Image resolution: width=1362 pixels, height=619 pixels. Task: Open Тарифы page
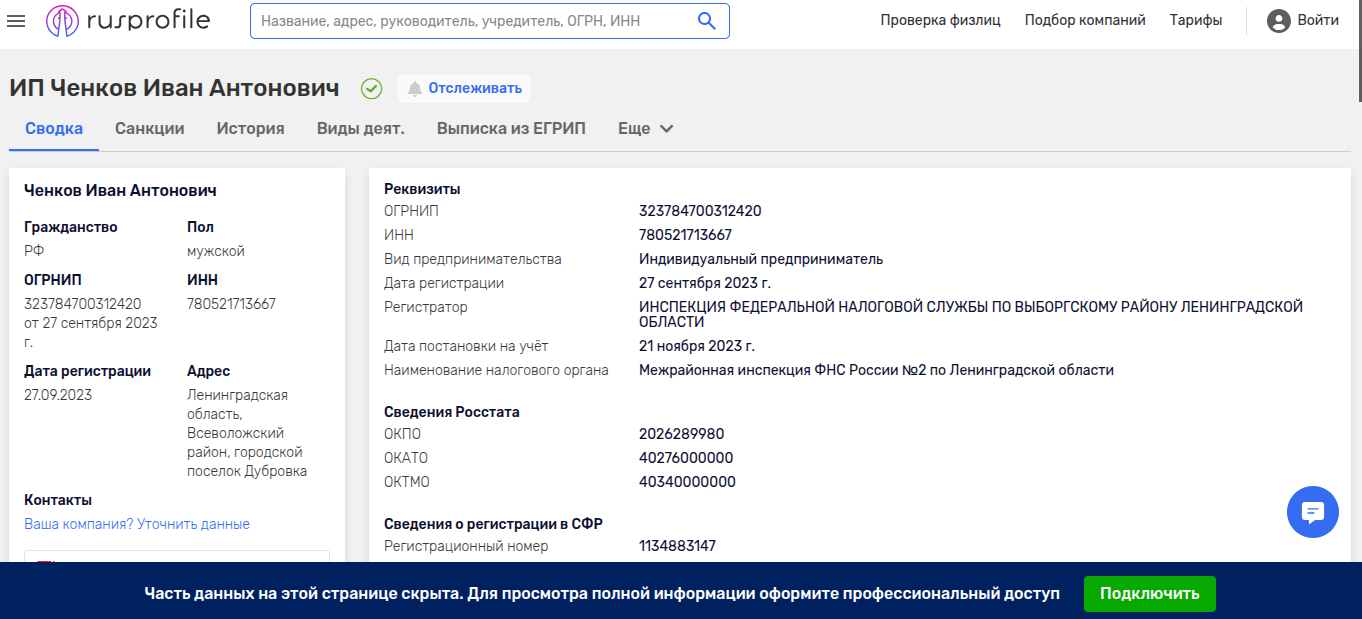click(x=1196, y=20)
